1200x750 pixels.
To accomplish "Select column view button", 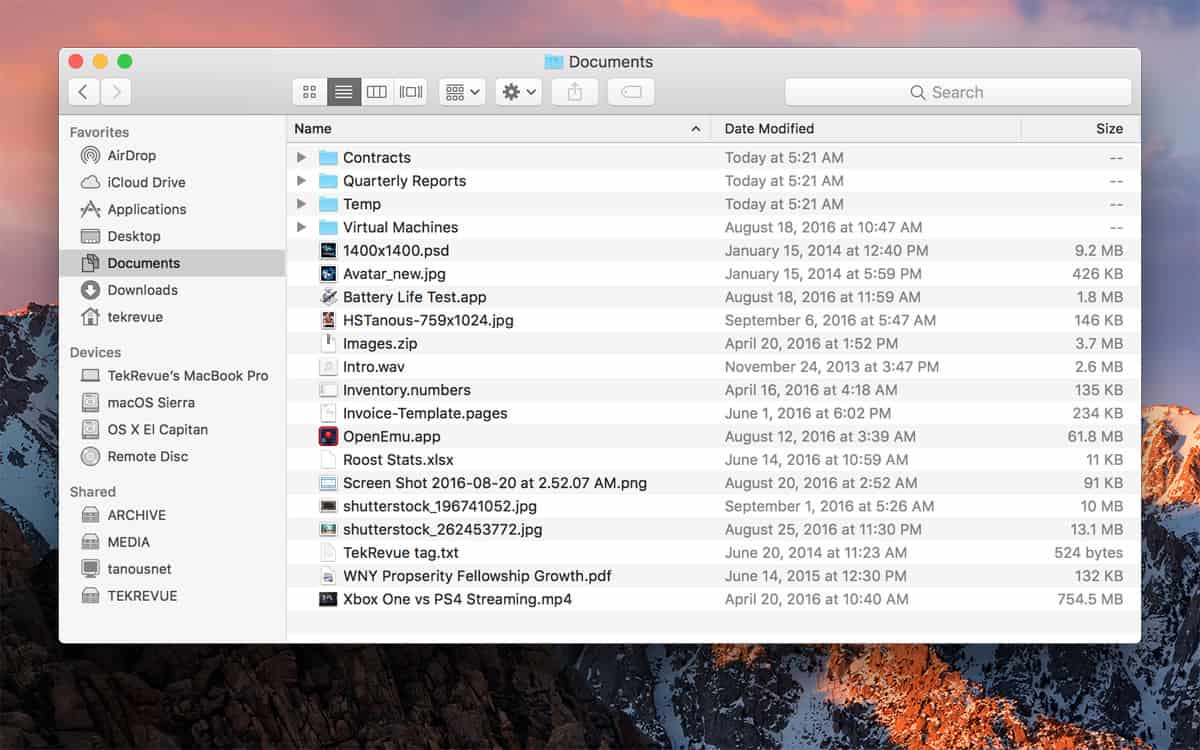I will tap(376, 92).
